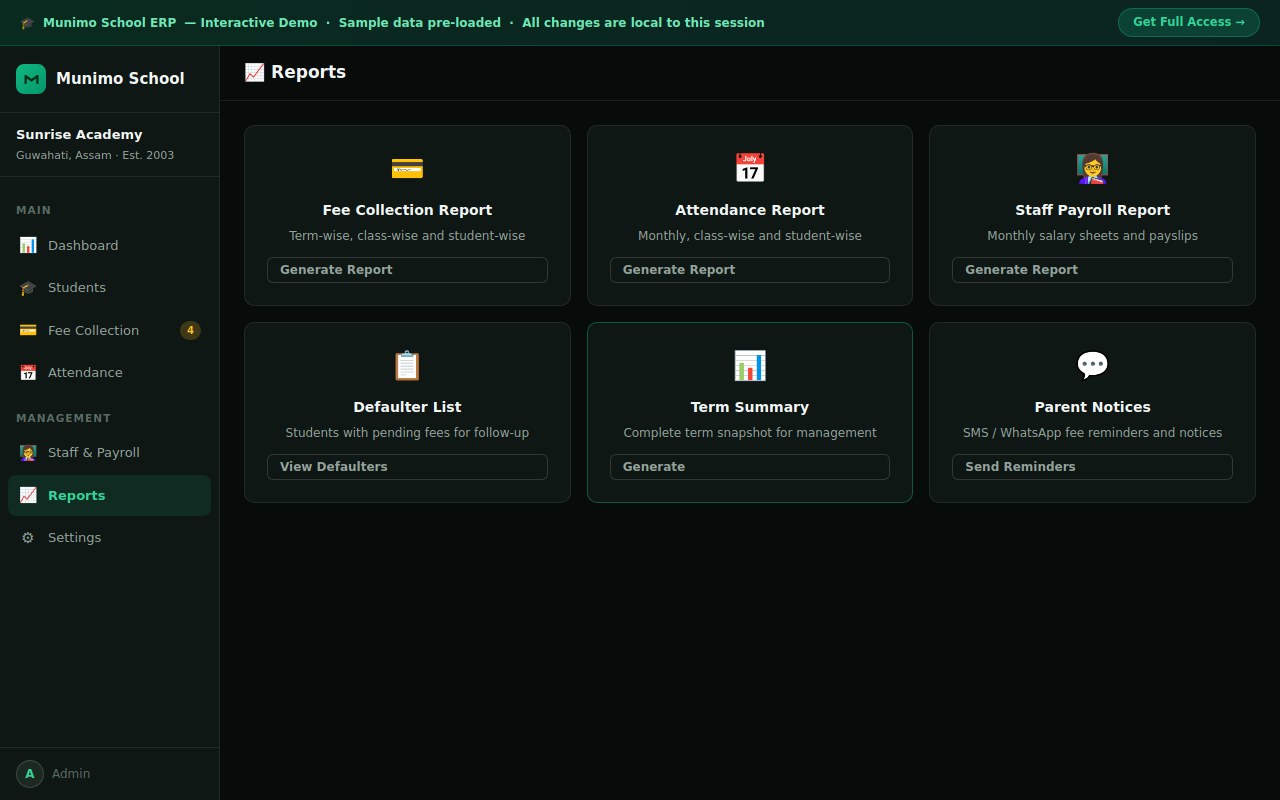The image size is (1280, 800).
Task: Click the Staff Payroll Report heading
Action: coord(1092,210)
